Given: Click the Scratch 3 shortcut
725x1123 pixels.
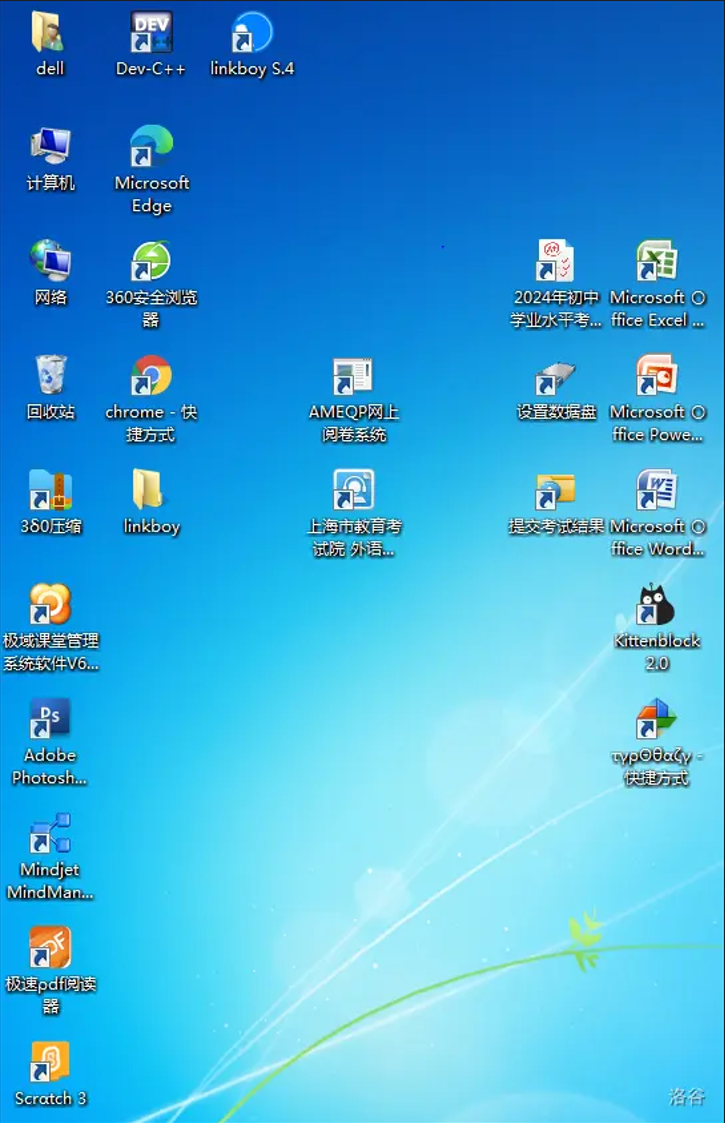Looking at the screenshot, I should tap(50, 1063).
